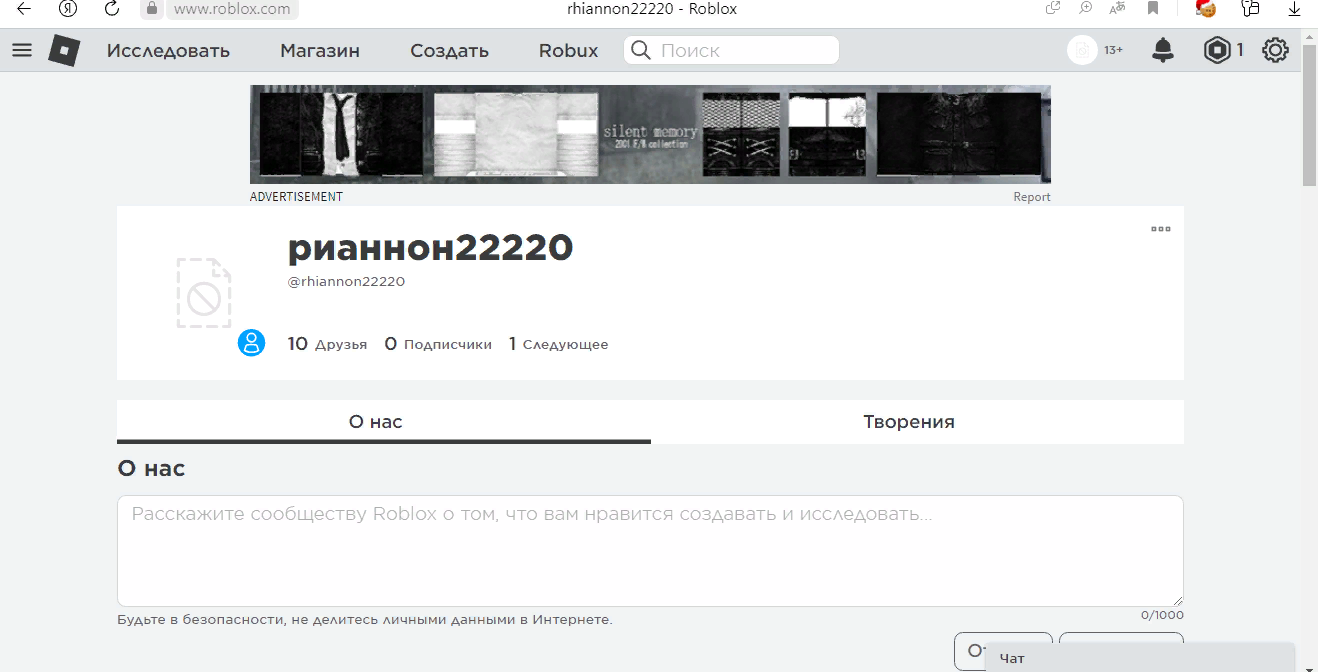This screenshot has height=672, width=1318.
Task: Open the browser extensions icon
Action: pos(1250,9)
